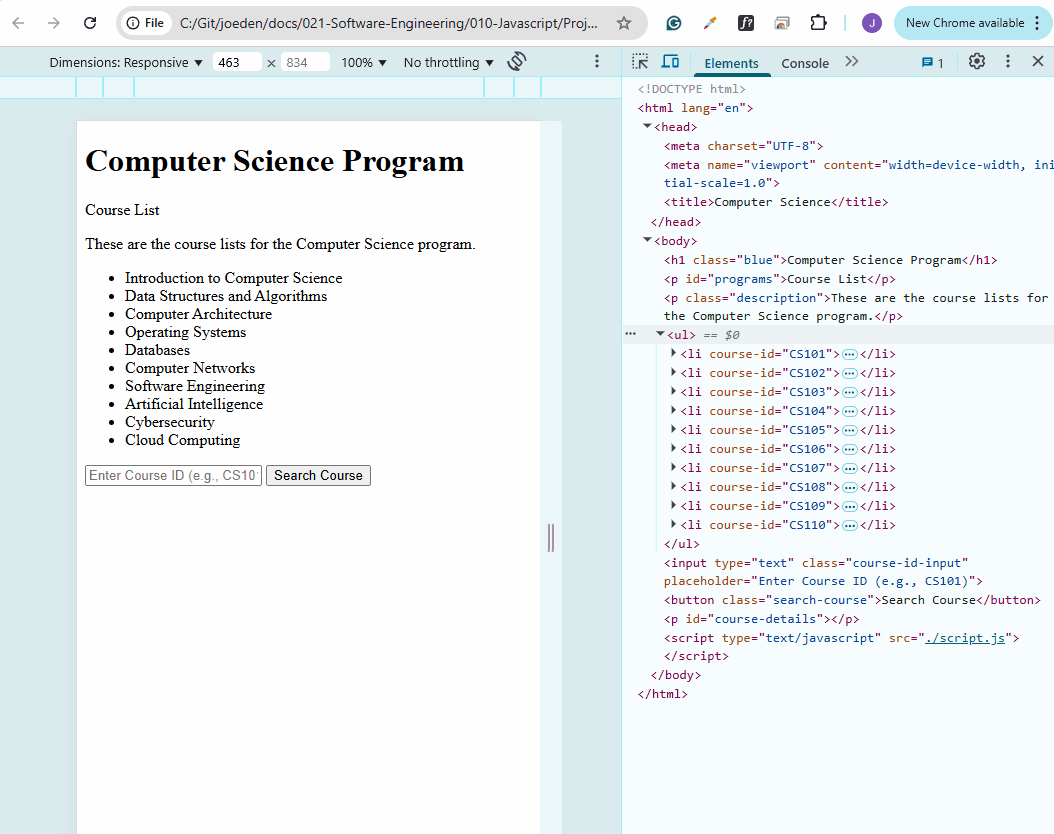Open the Dimensions: Responsive dropdown
This screenshot has width=1054, height=834.
[x=126, y=62]
